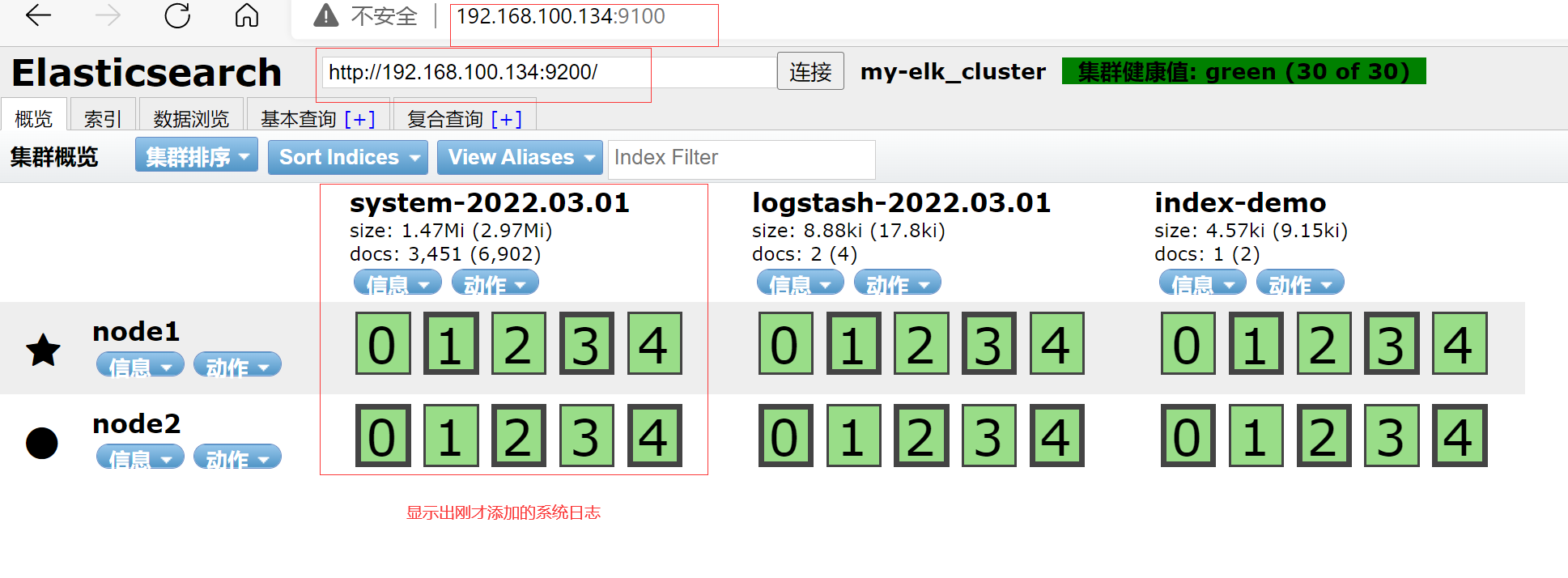Open the browser home page icon

[247, 15]
